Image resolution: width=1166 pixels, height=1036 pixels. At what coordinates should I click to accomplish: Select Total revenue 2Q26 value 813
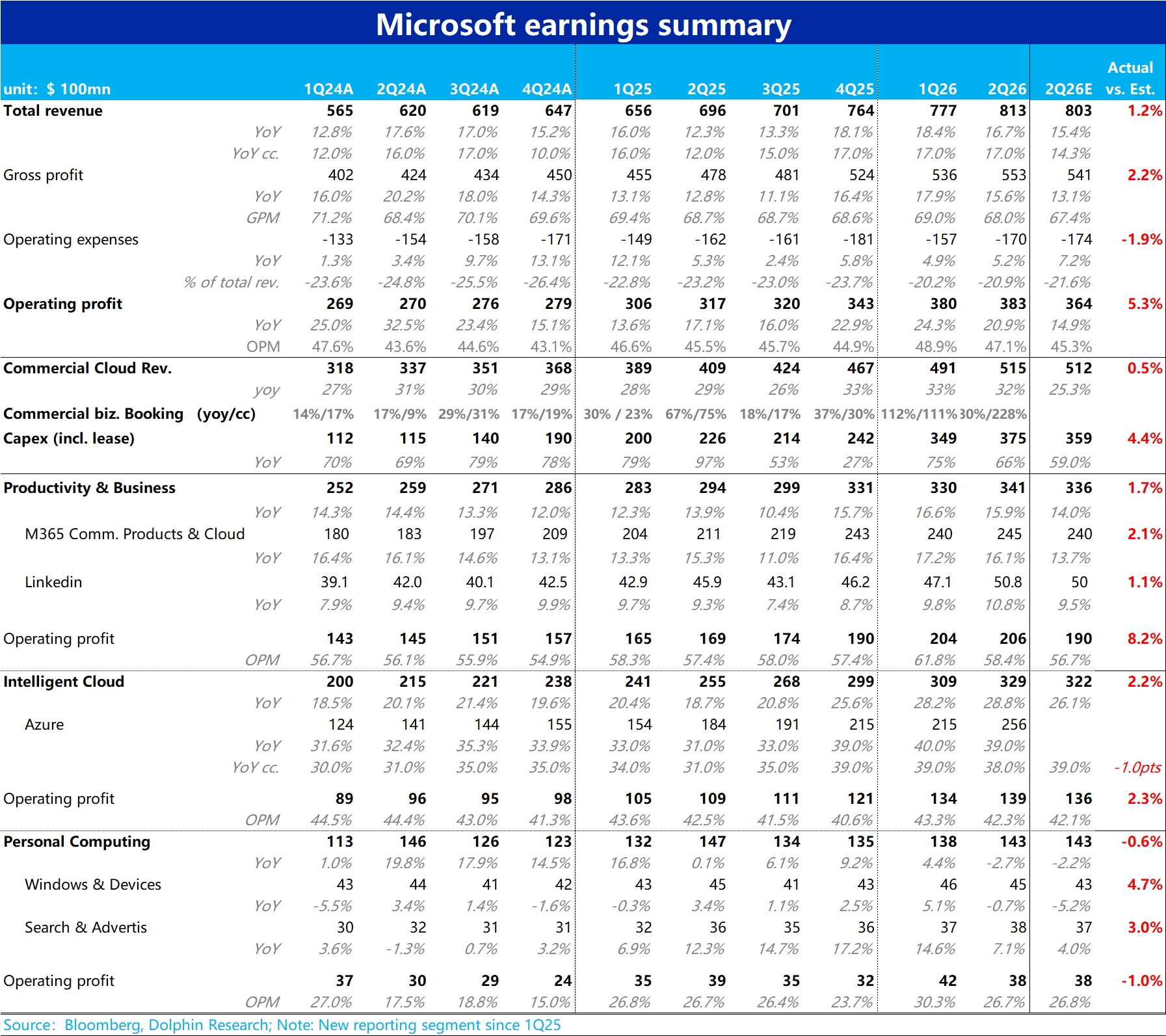point(1013,111)
